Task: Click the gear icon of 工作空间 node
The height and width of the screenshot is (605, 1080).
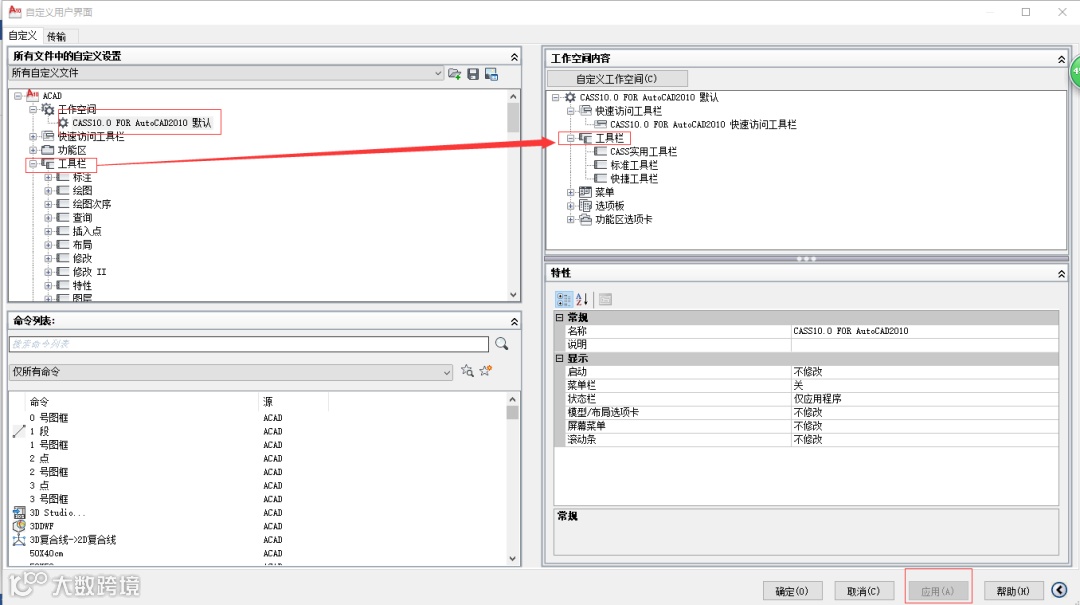Action: point(48,110)
